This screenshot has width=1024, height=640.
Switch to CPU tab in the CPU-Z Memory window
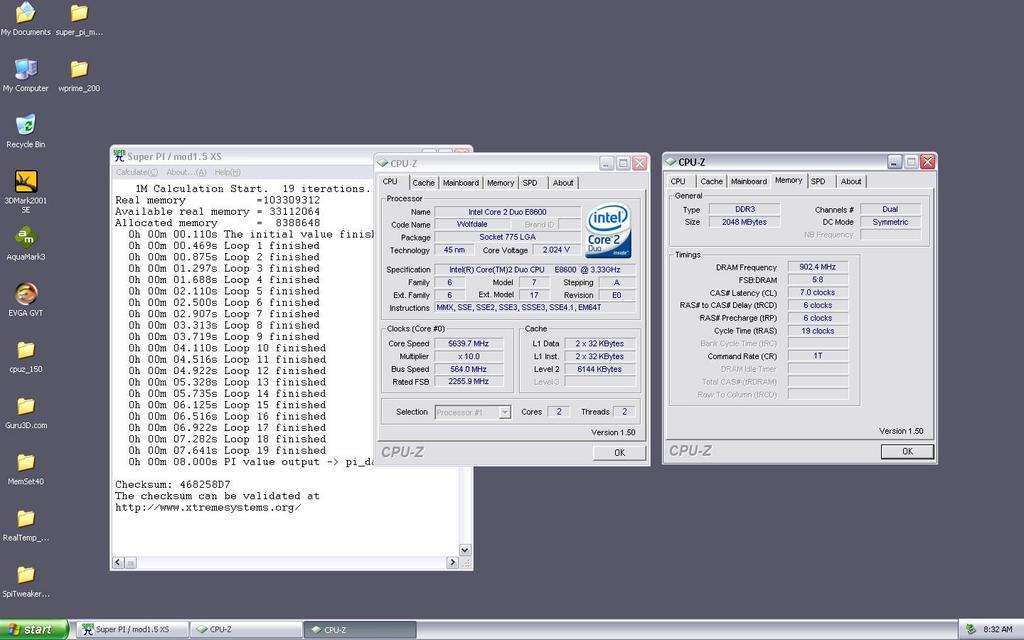[678, 182]
